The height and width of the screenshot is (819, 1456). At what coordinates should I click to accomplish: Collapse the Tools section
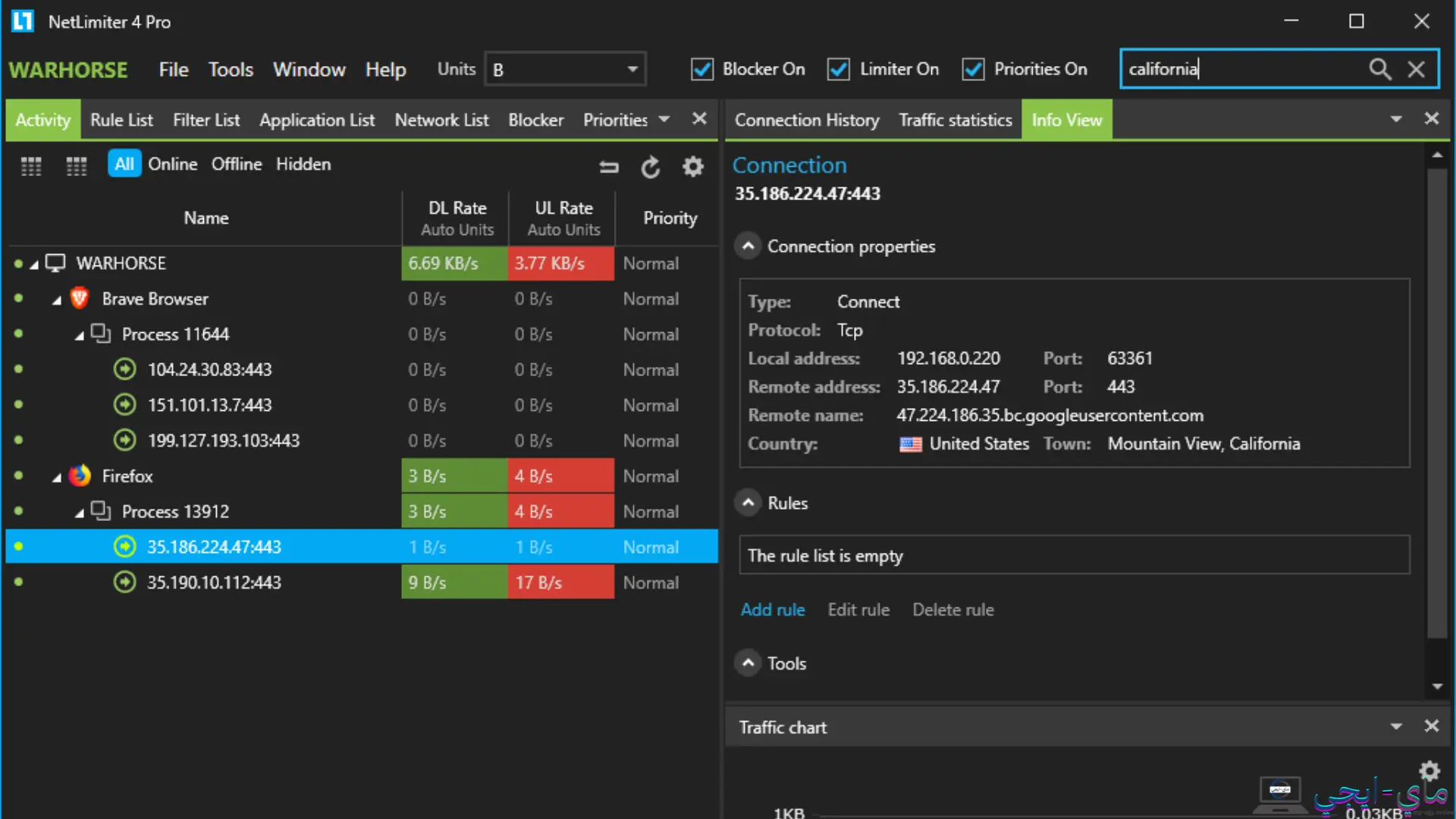[748, 663]
